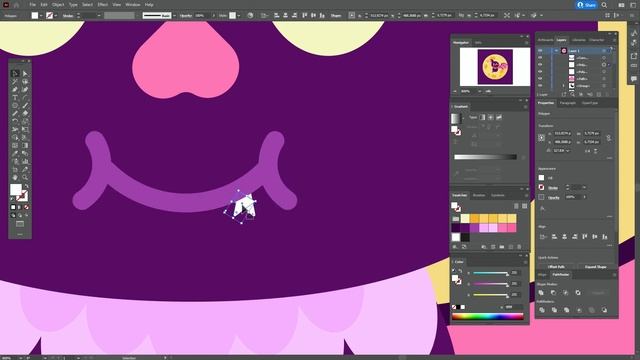Adjust the cyan slider in Color panel
This screenshot has height=360, width=640.
490,273
